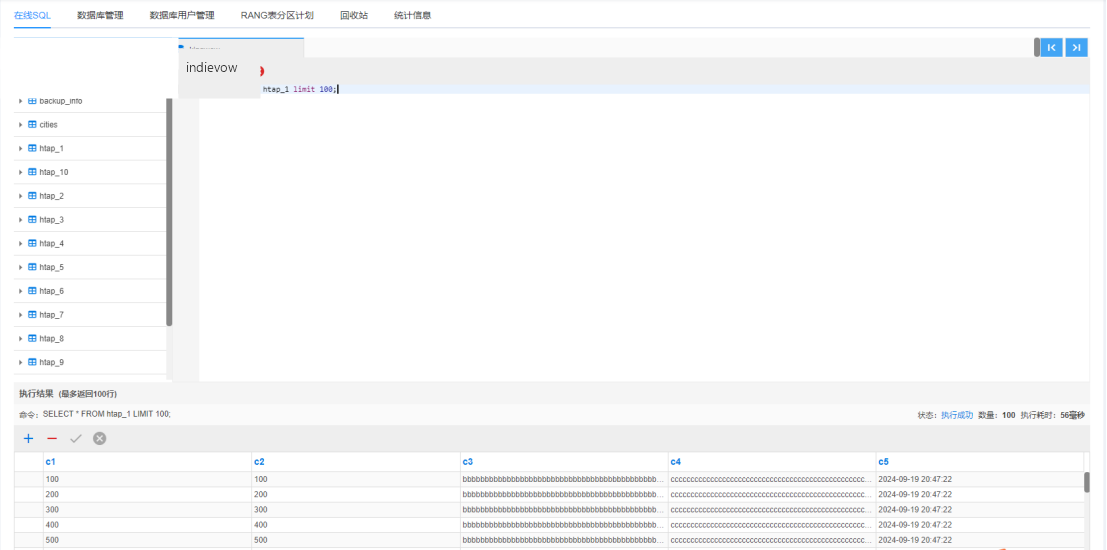Click the execution time 56毫秒 value
1107x550 pixels.
coord(1072,415)
